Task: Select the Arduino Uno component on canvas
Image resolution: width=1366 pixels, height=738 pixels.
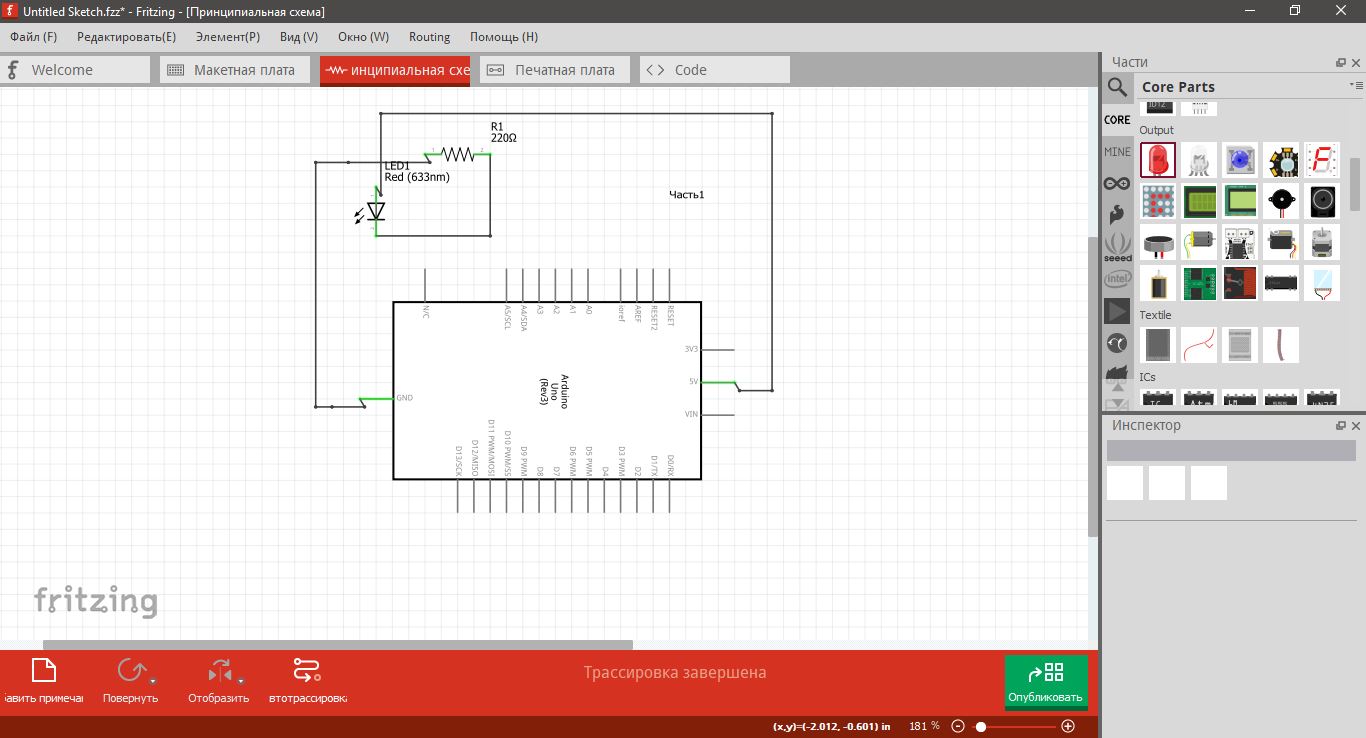Action: 547,391
